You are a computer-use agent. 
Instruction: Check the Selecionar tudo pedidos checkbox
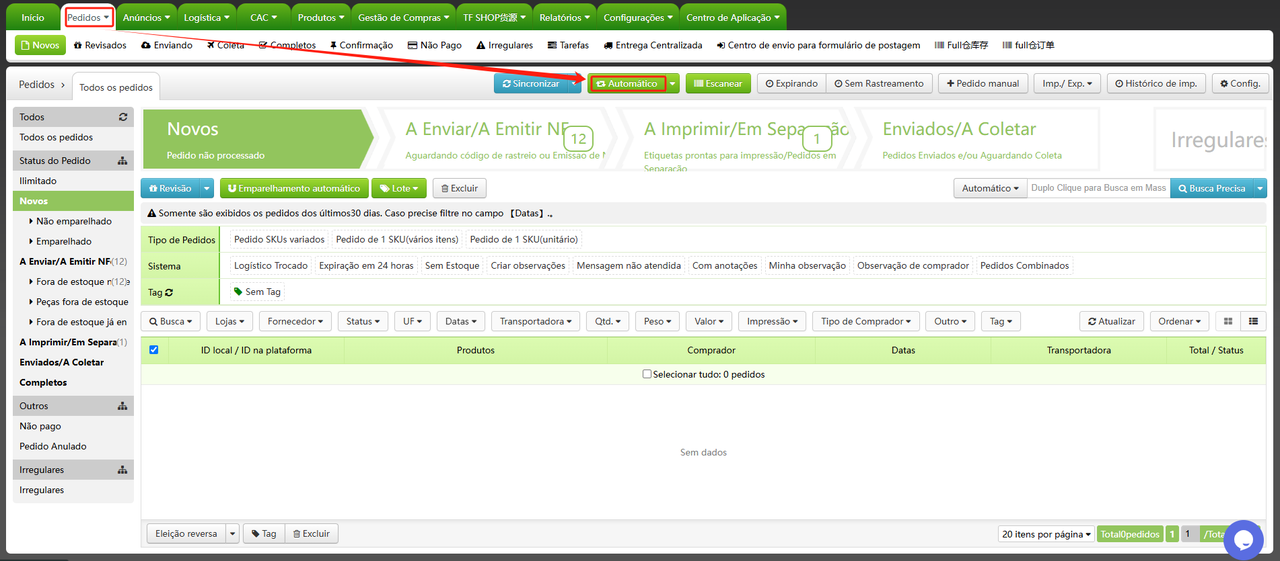(x=647, y=374)
